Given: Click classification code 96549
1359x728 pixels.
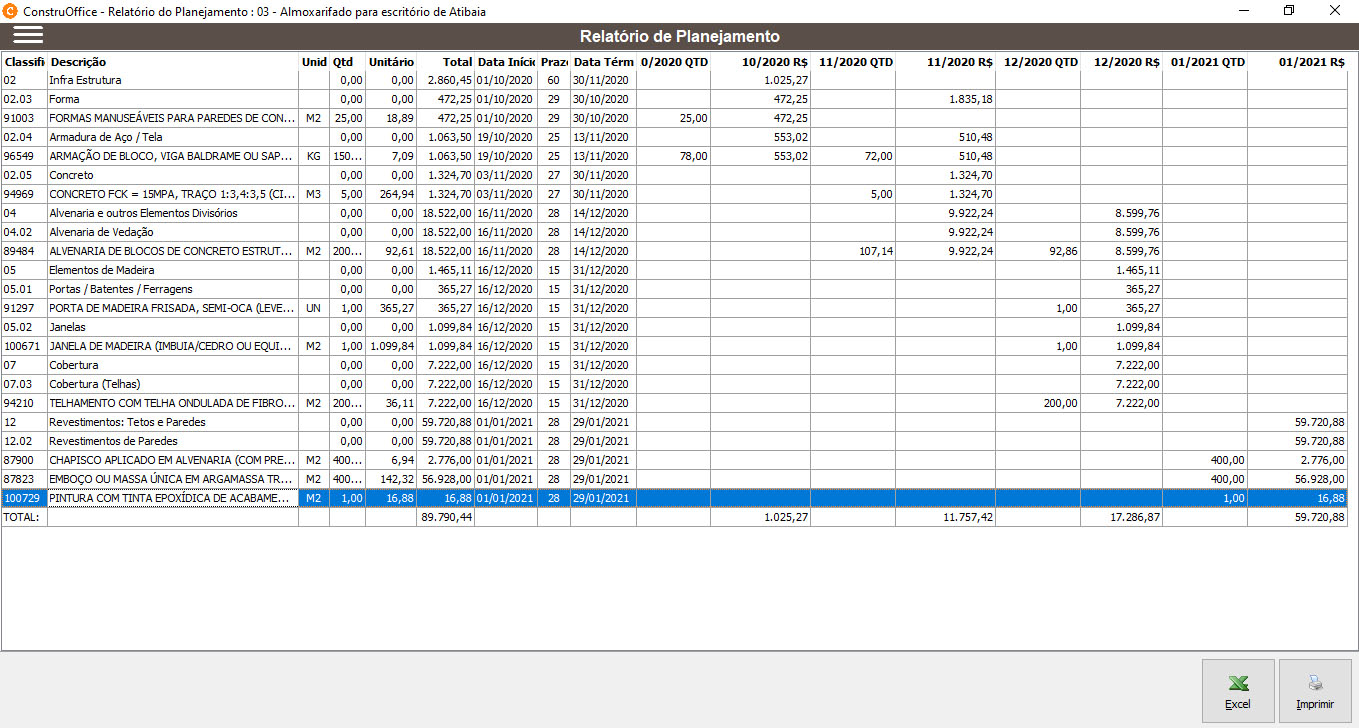Looking at the screenshot, I should 20,156.
